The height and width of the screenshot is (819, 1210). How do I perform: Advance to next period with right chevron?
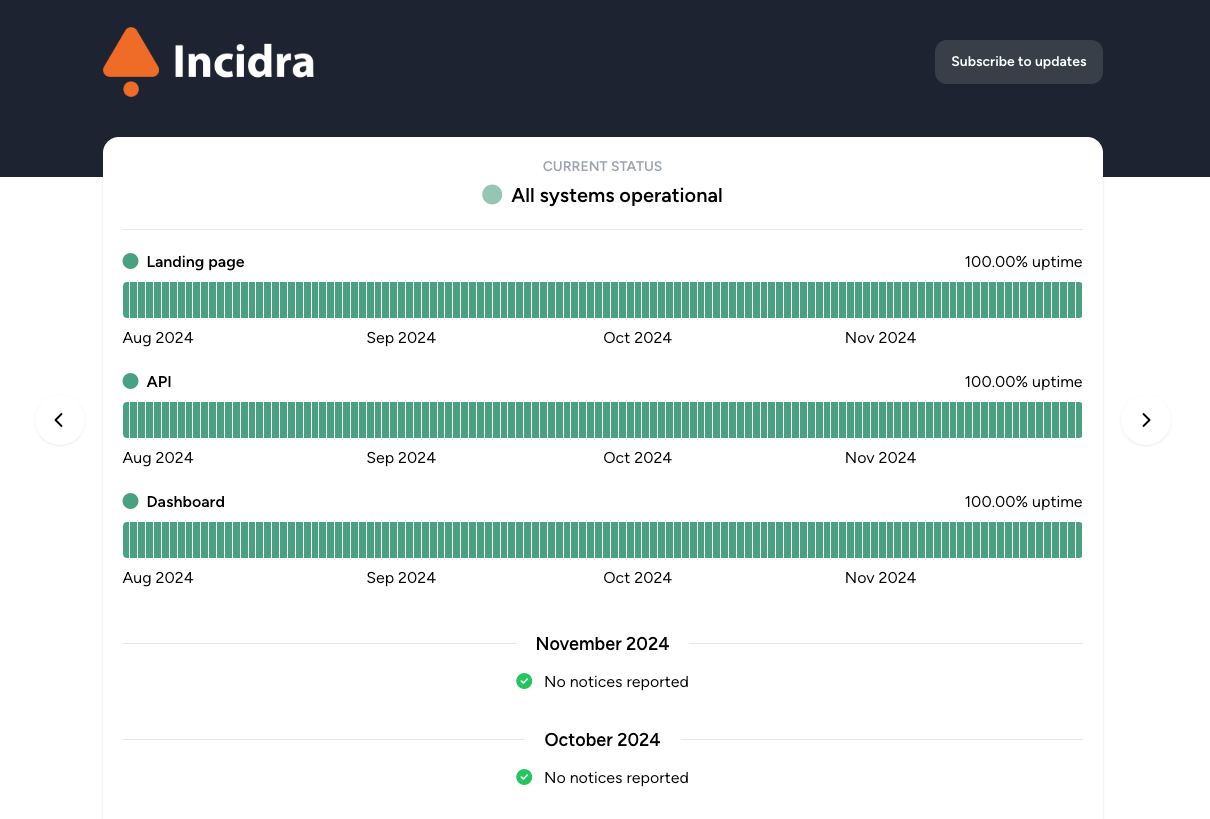tap(1146, 420)
